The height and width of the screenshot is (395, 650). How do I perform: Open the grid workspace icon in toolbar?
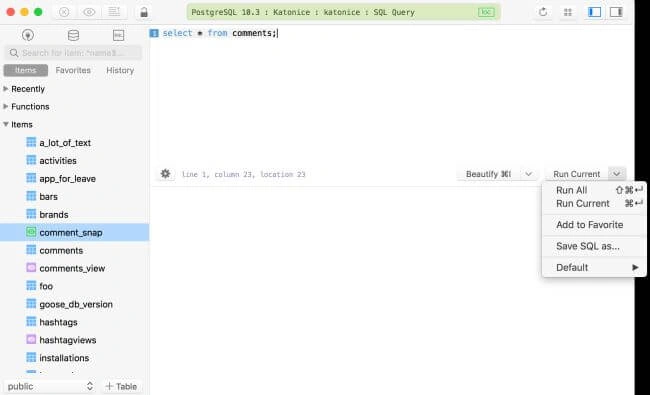pyautogui.click(x=568, y=12)
